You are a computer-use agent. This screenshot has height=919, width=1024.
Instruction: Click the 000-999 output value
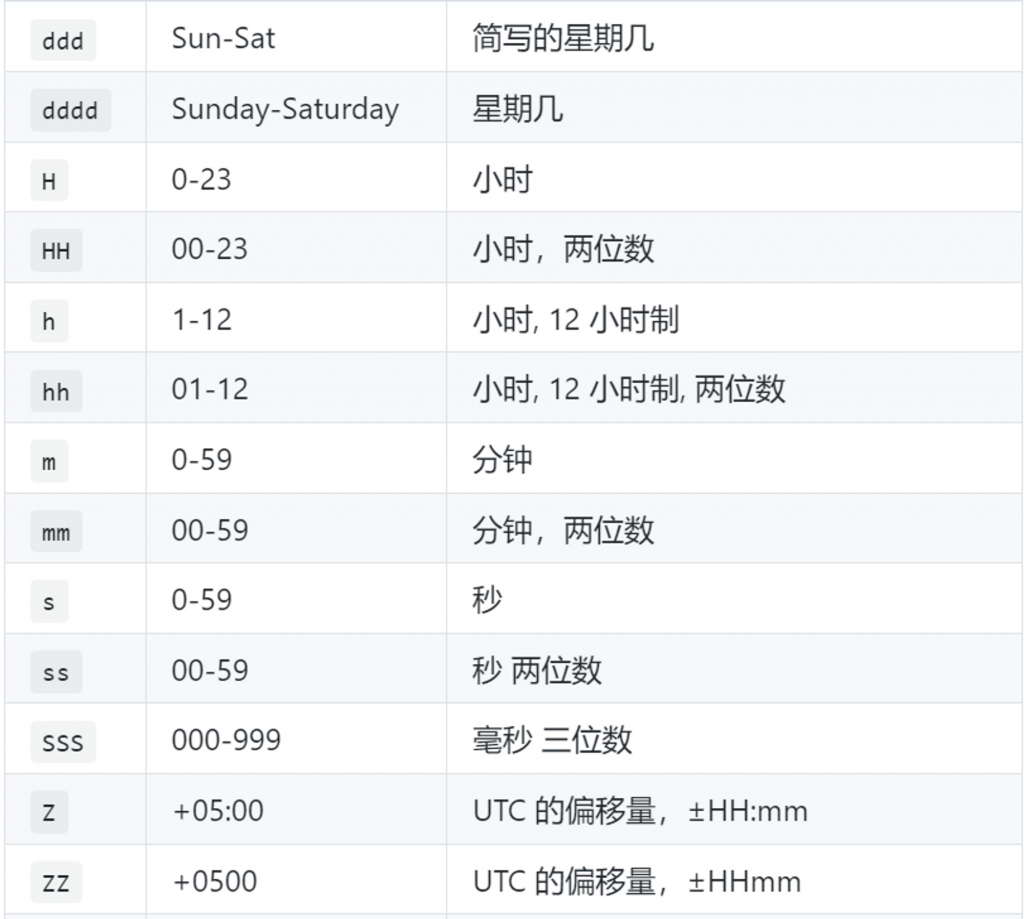226,740
